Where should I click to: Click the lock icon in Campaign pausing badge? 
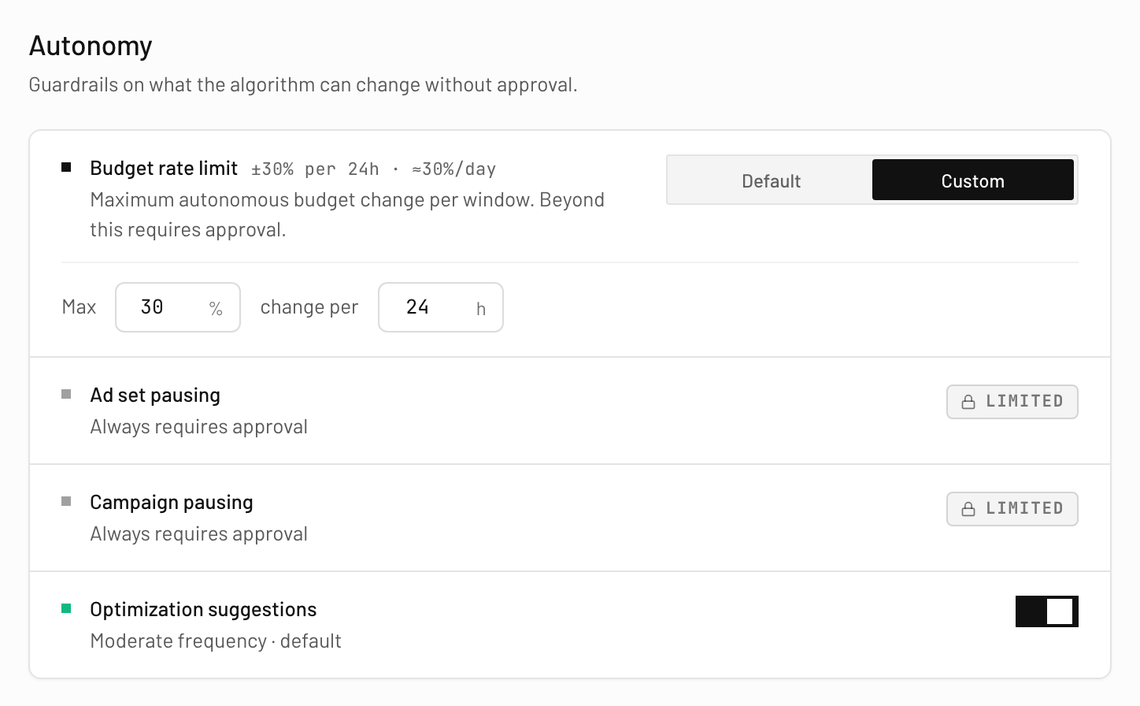(x=968, y=508)
